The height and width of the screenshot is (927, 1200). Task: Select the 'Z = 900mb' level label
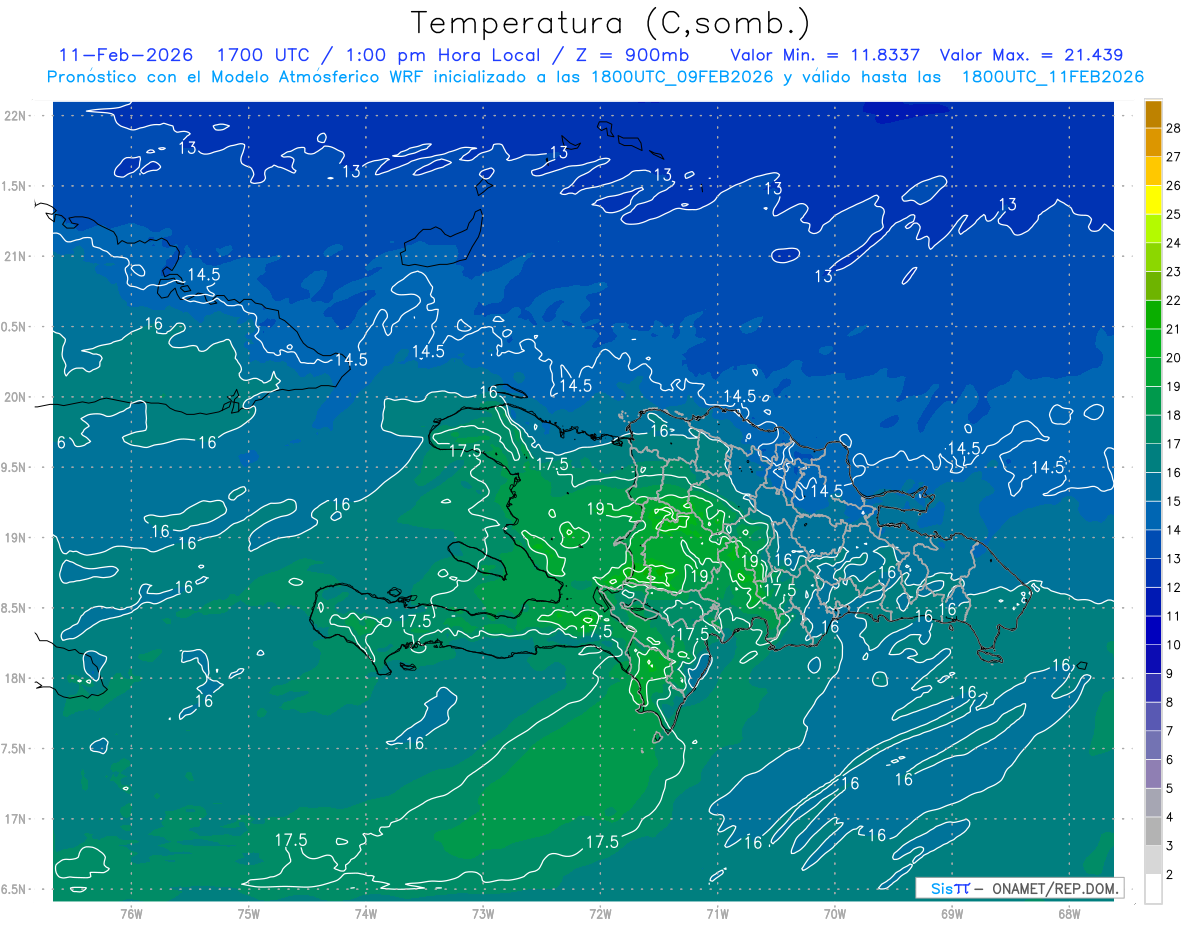pyautogui.click(x=633, y=55)
